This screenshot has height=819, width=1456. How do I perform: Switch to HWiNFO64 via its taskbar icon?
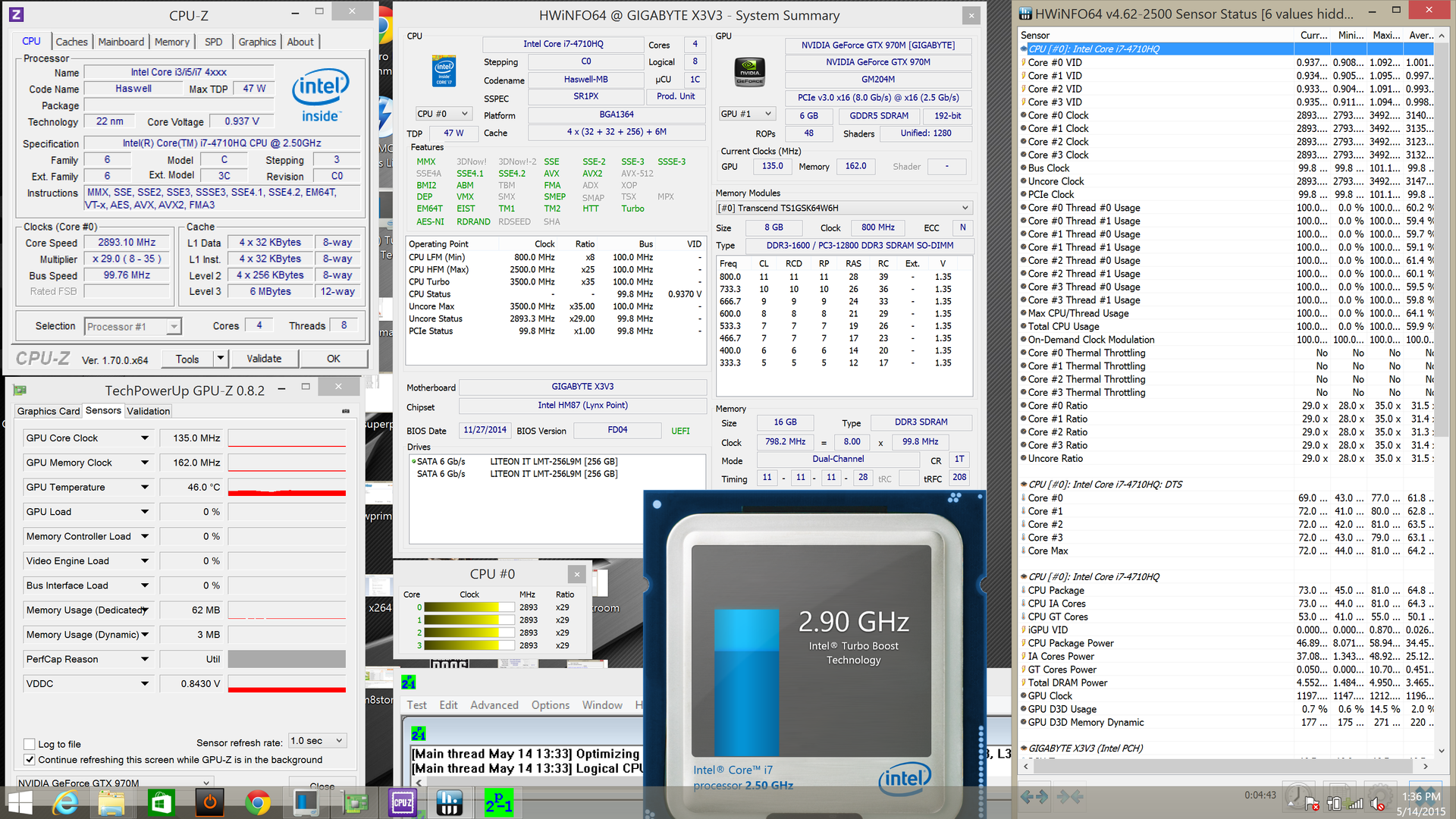[x=450, y=802]
